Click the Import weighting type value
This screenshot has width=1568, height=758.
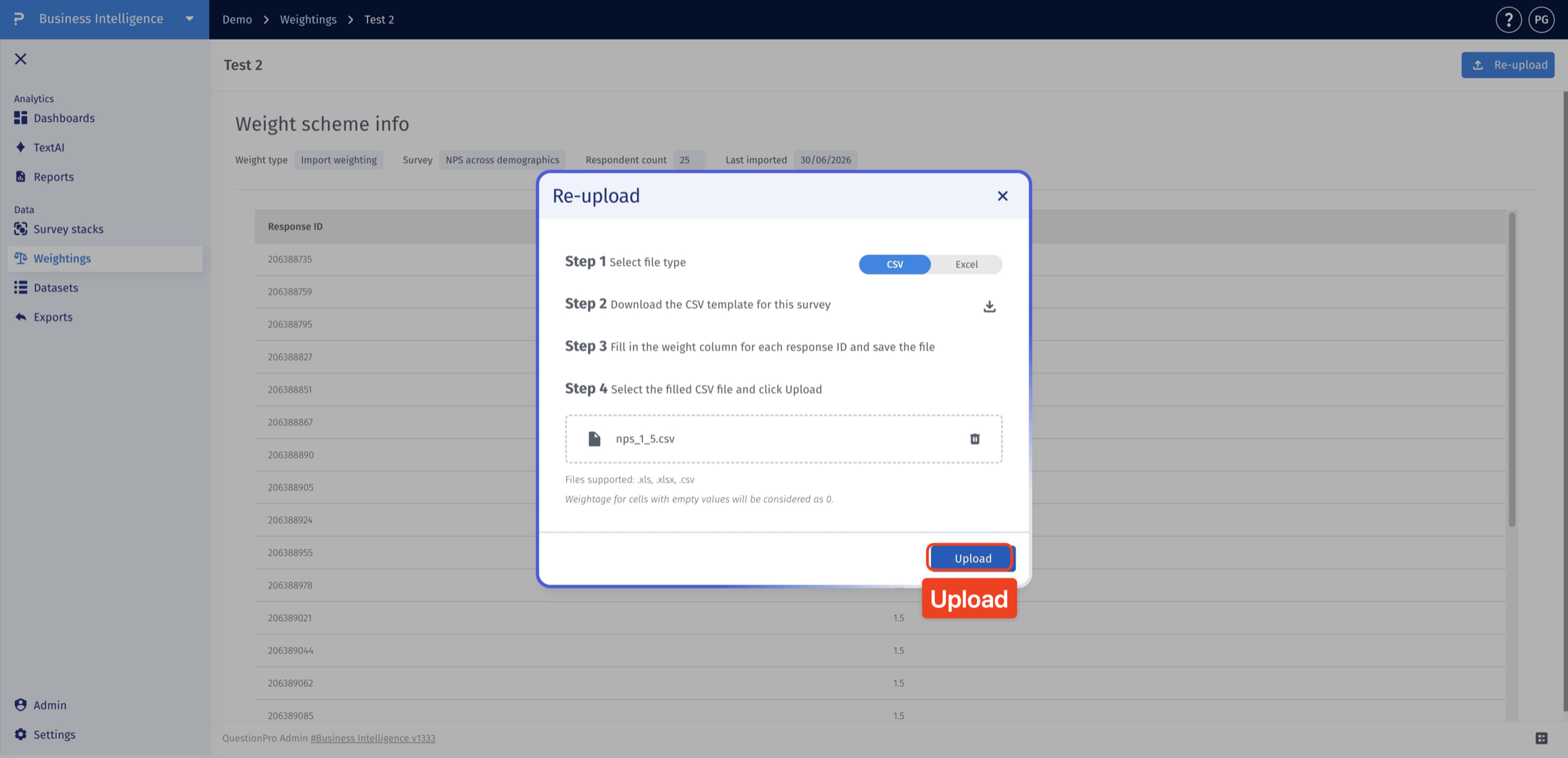[x=339, y=160]
